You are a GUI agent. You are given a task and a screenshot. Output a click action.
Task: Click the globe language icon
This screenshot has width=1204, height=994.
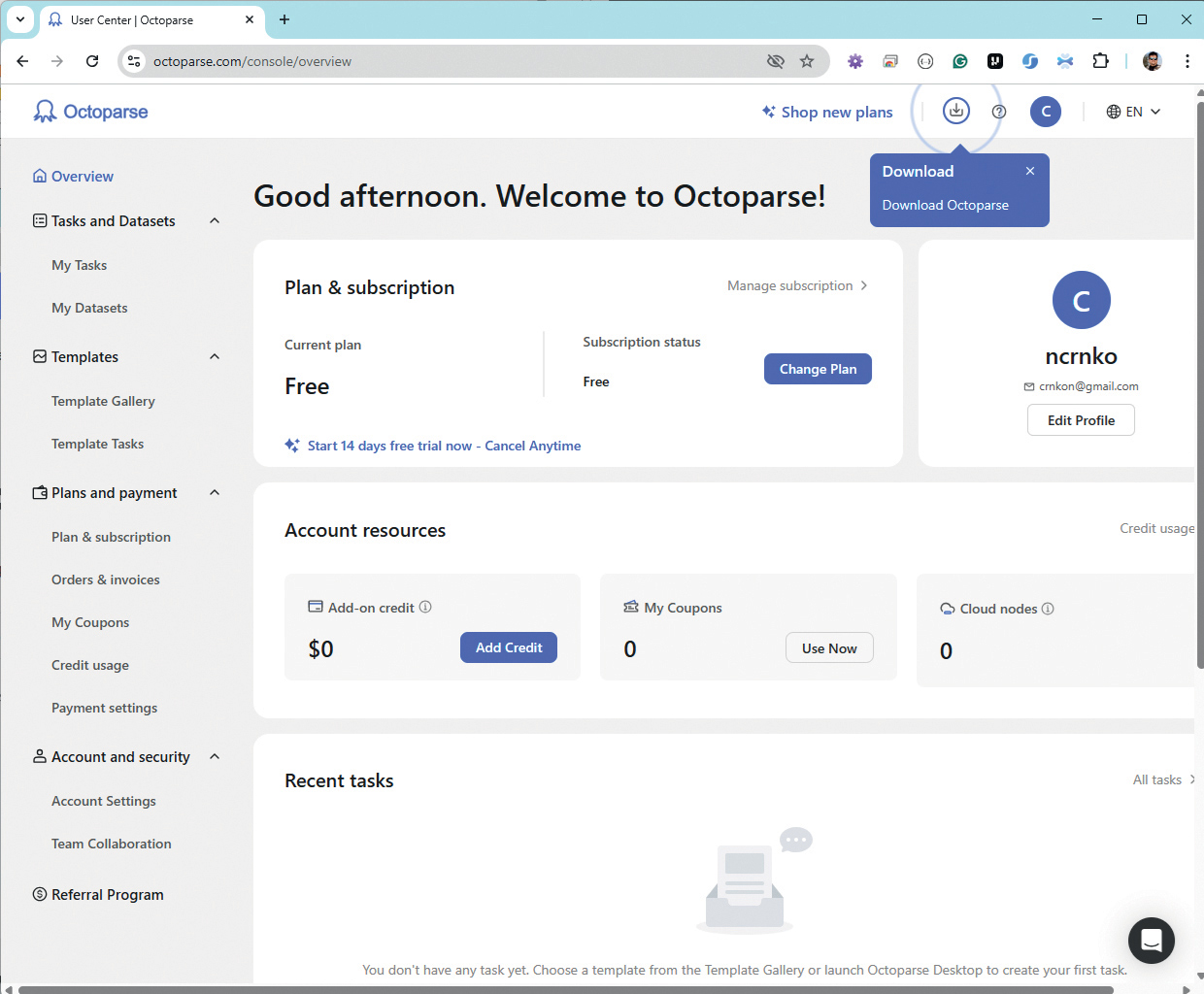1114,112
